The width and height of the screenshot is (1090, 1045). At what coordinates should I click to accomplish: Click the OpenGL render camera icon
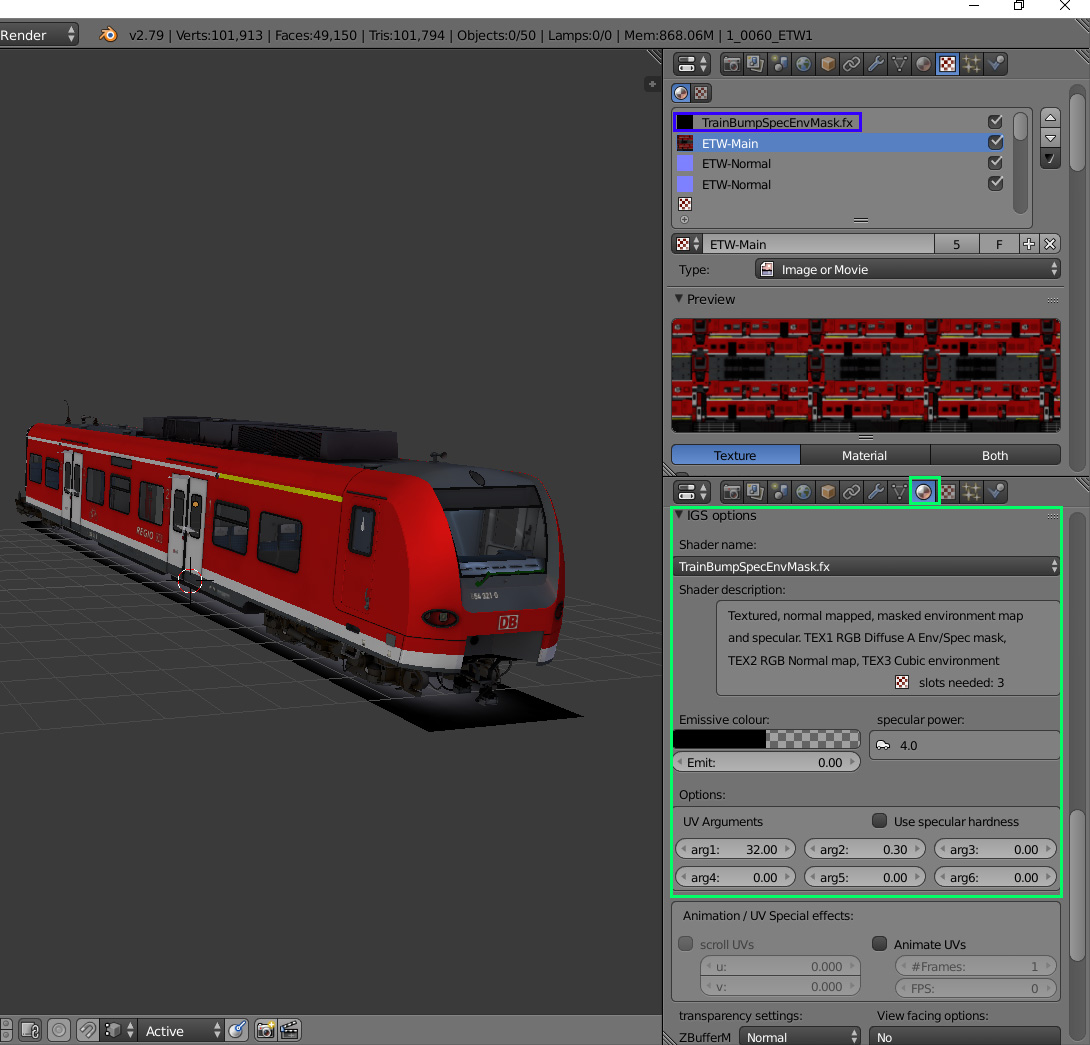coord(265,1030)
